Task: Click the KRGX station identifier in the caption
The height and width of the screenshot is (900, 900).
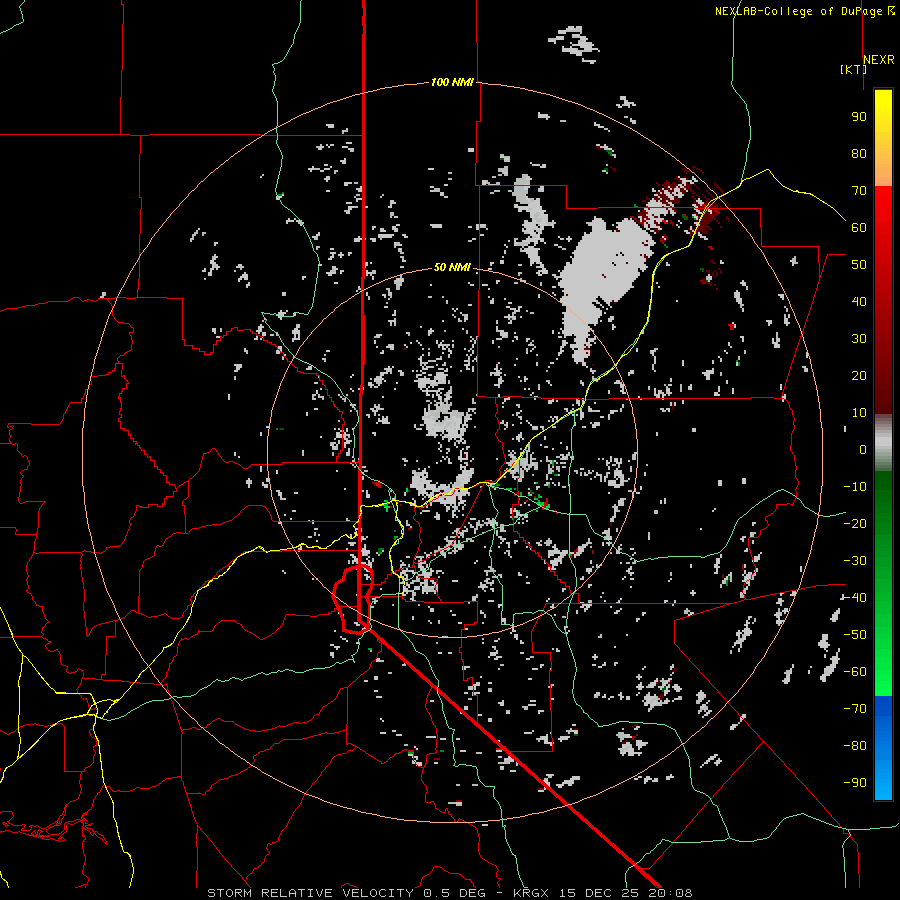Action: 534,893
